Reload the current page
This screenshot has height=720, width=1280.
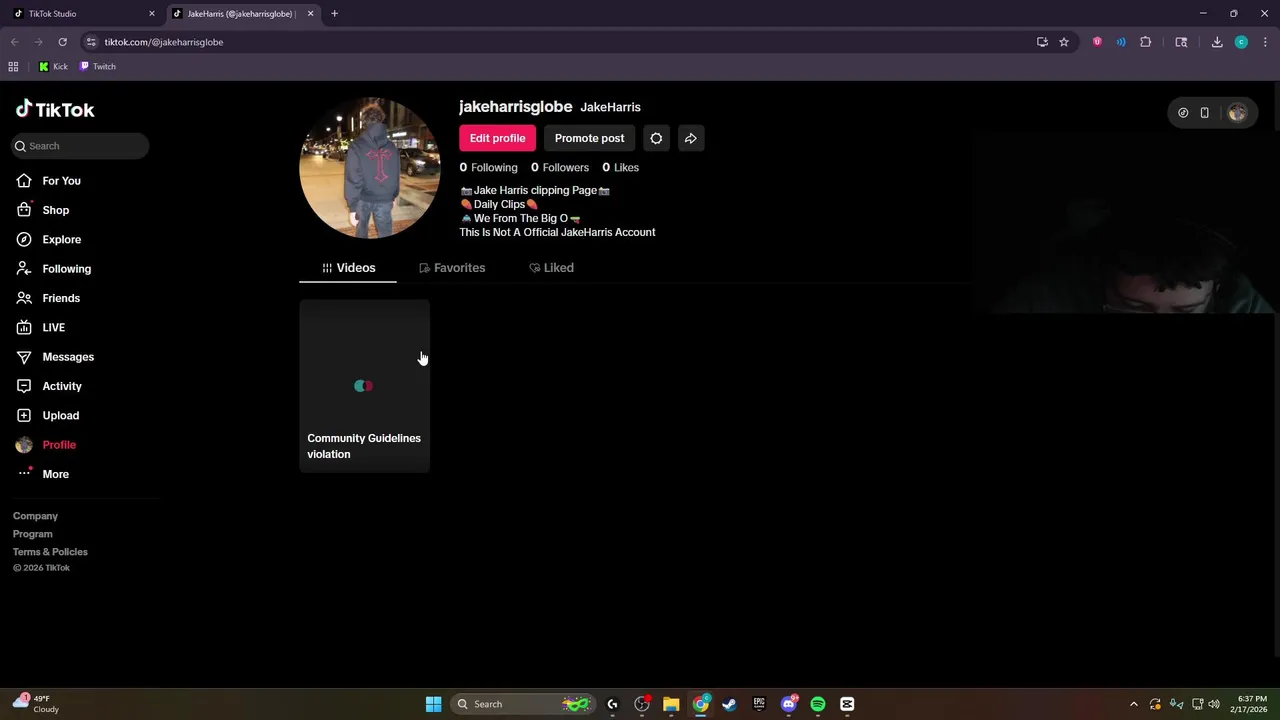[62, 42]
